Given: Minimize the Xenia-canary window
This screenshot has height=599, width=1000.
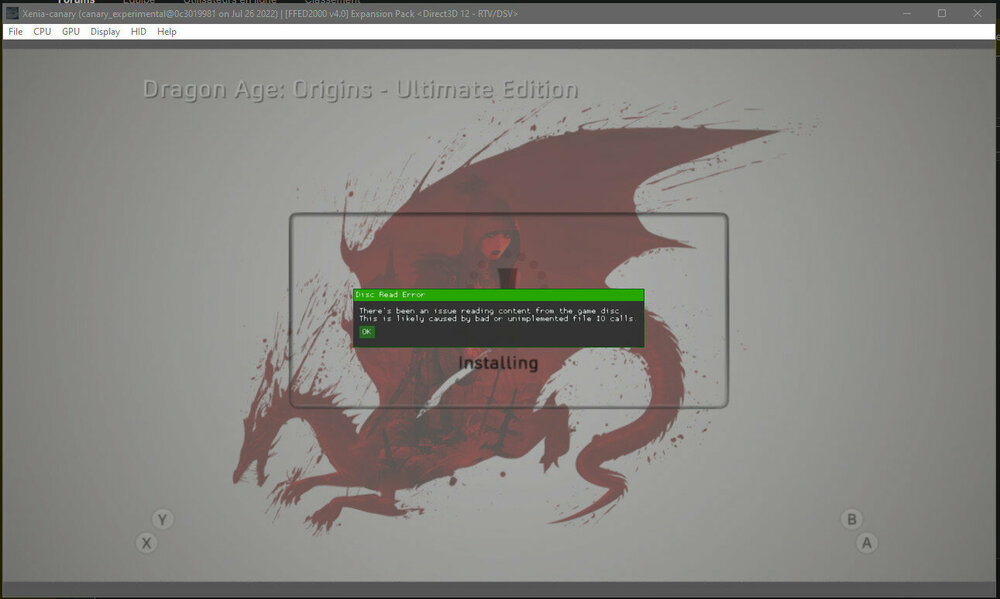Looking at the screenshot, I should pos(907,13).
